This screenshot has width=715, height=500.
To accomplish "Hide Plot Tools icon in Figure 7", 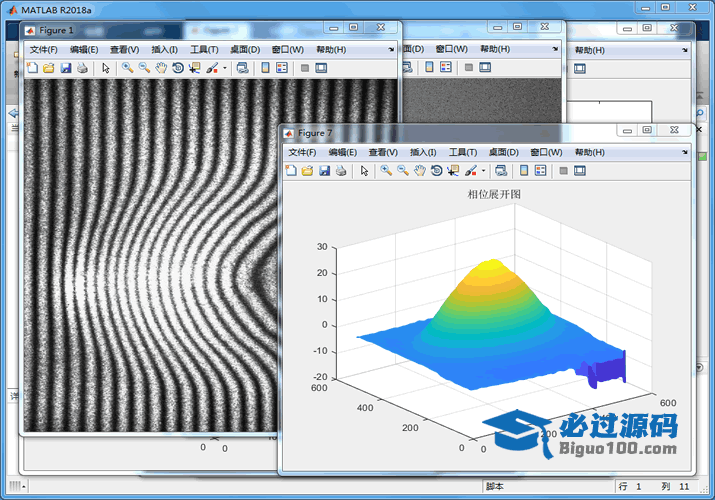I will (x=564, y=171).
